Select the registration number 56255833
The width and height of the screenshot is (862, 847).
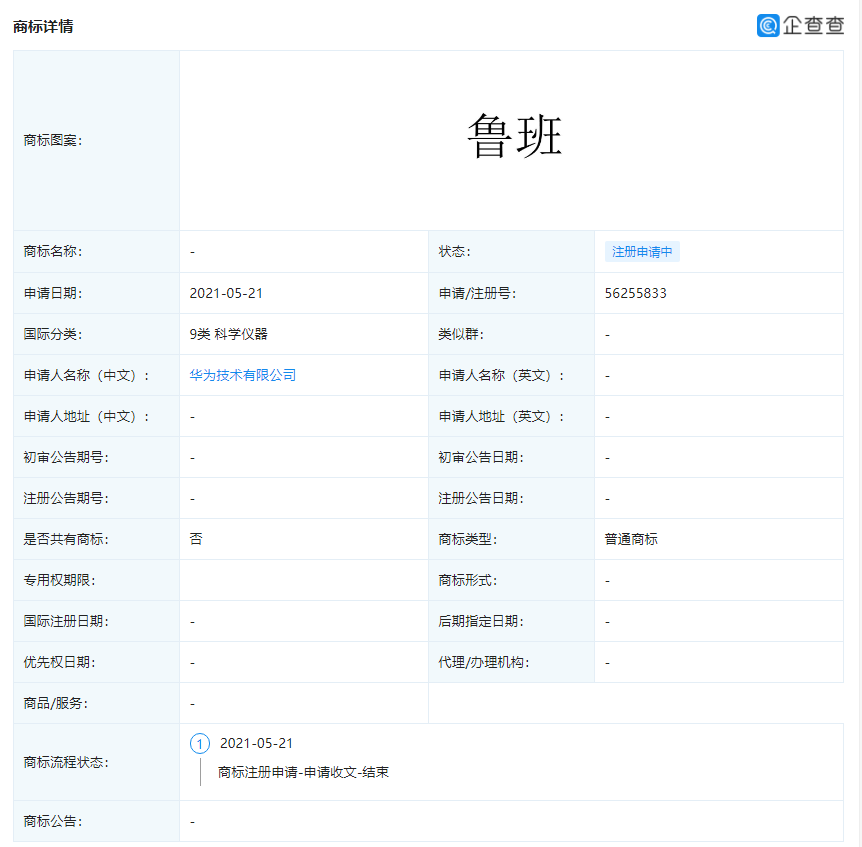click(635, 293)
